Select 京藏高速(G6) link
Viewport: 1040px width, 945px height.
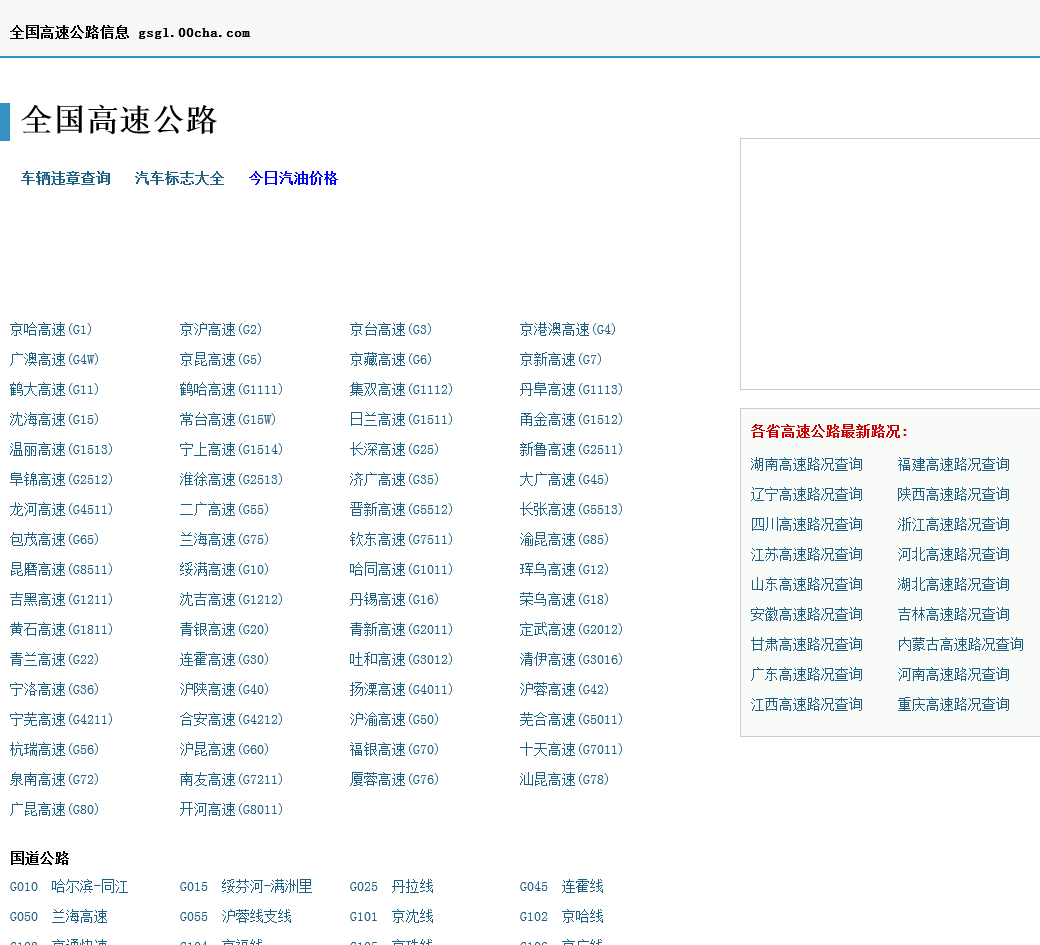pyautogui.click(x=390, y=359)
